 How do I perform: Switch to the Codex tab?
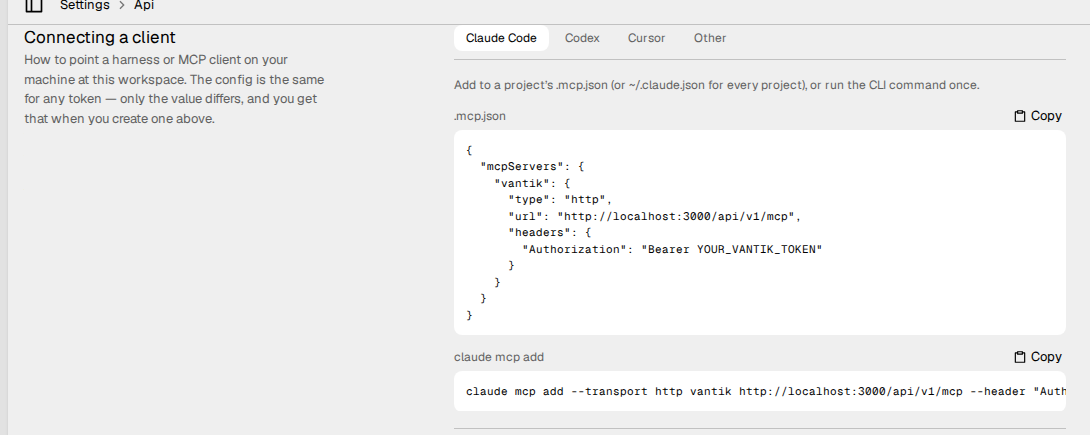pos(582,38)
